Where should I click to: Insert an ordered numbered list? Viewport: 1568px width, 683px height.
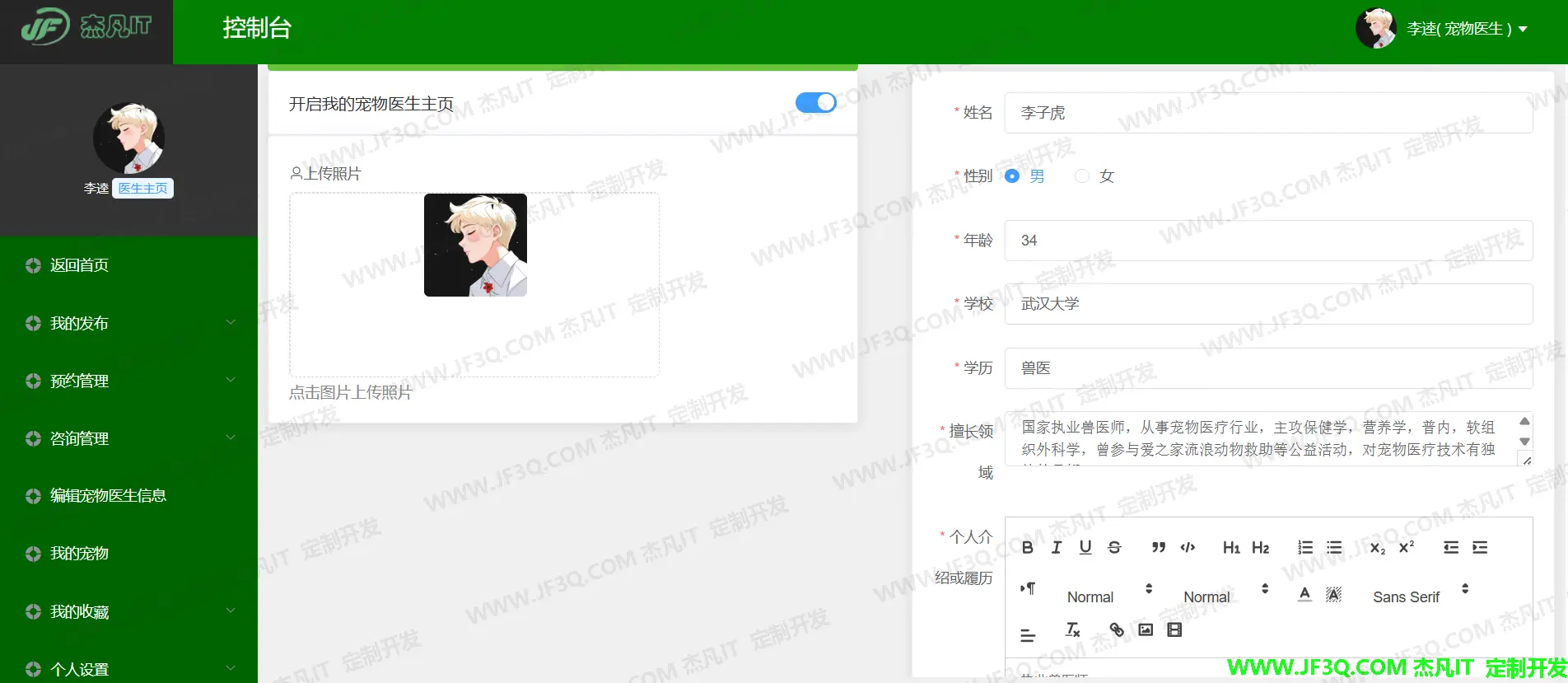(1305, 548)
